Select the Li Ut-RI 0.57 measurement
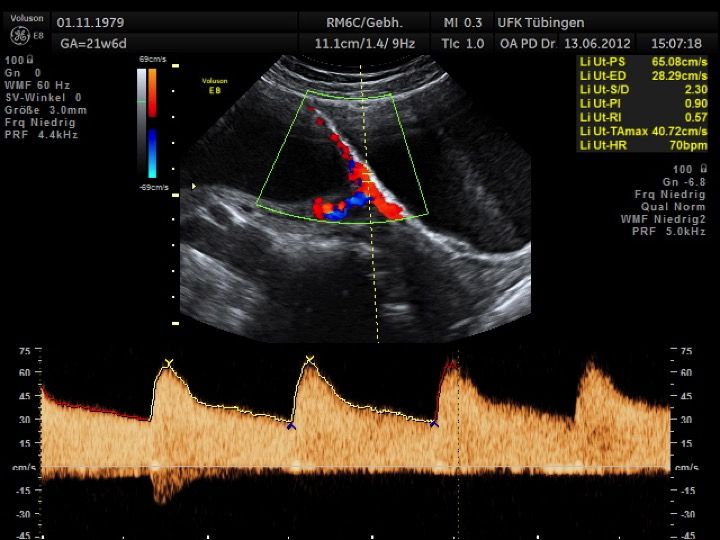 (x=637, y=117)
